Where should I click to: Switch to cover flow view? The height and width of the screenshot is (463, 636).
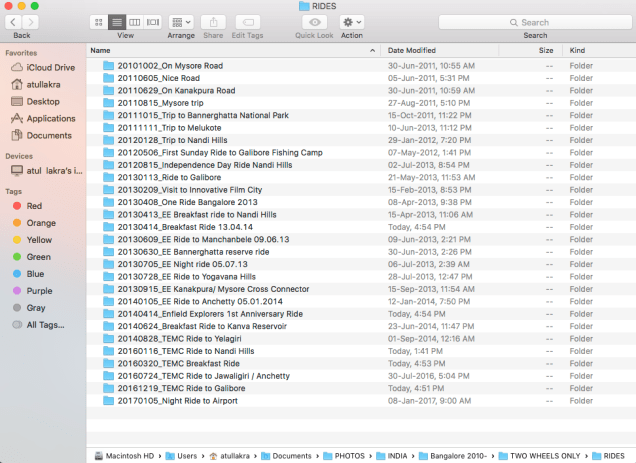[x=153, y=21]
